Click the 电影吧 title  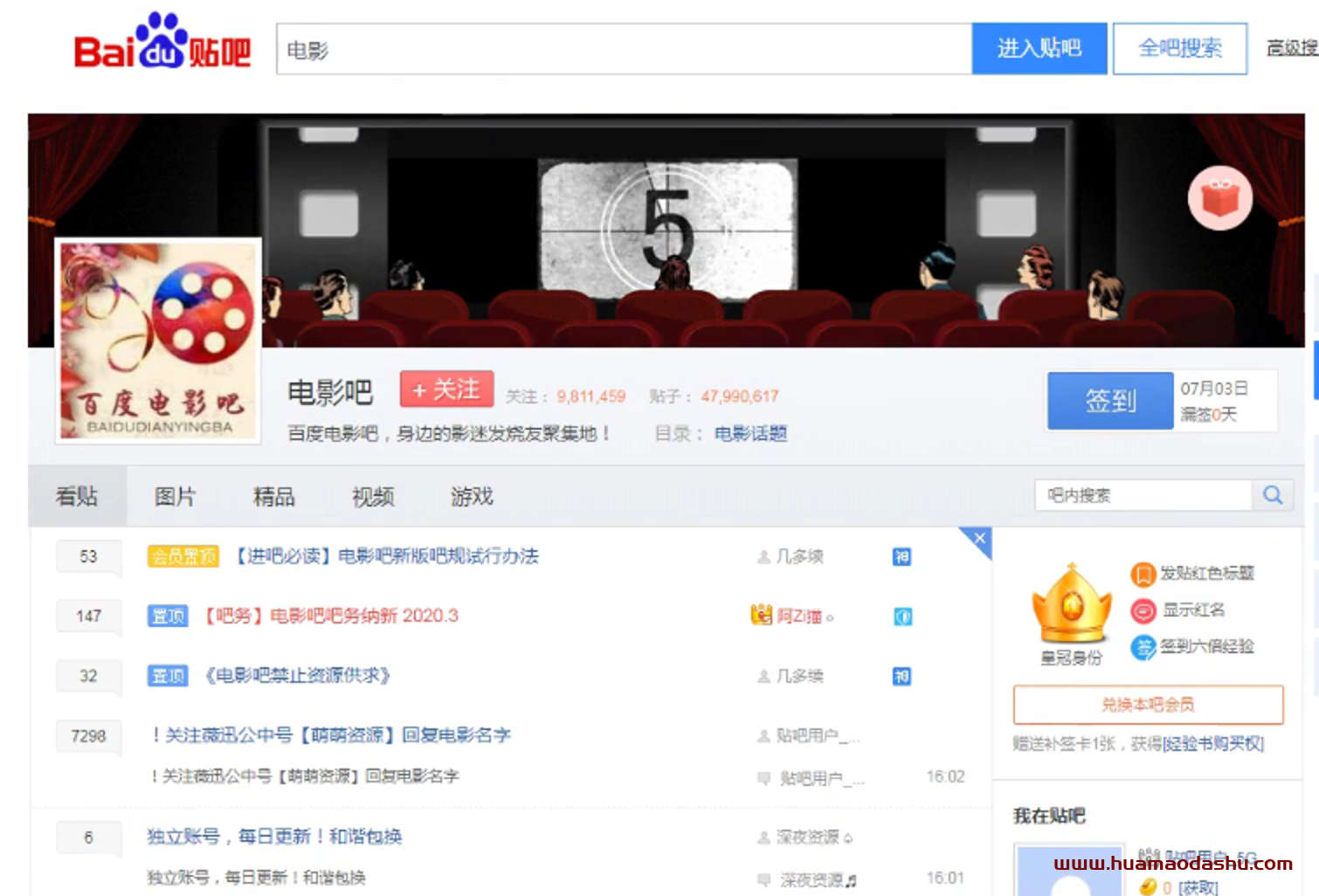330,392
